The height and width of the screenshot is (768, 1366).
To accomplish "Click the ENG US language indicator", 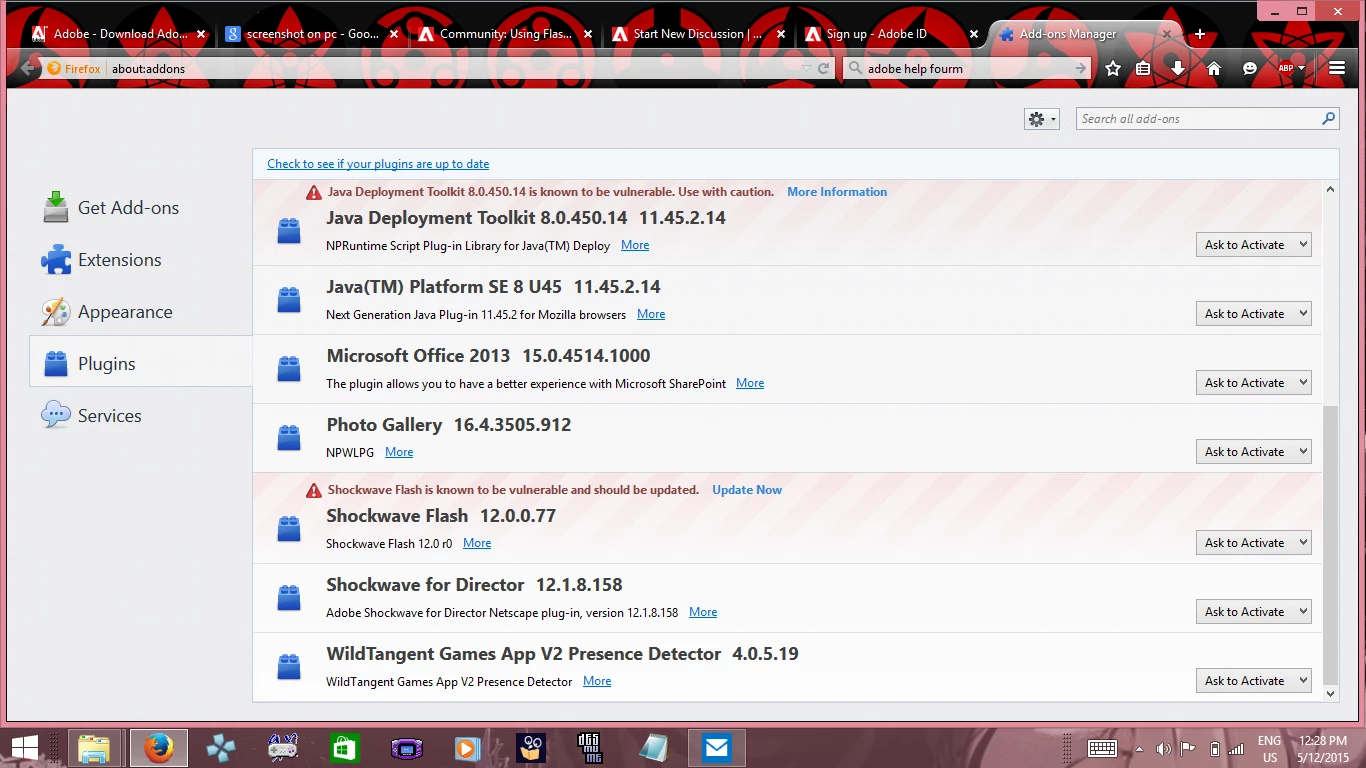I will coord(1269,749).
